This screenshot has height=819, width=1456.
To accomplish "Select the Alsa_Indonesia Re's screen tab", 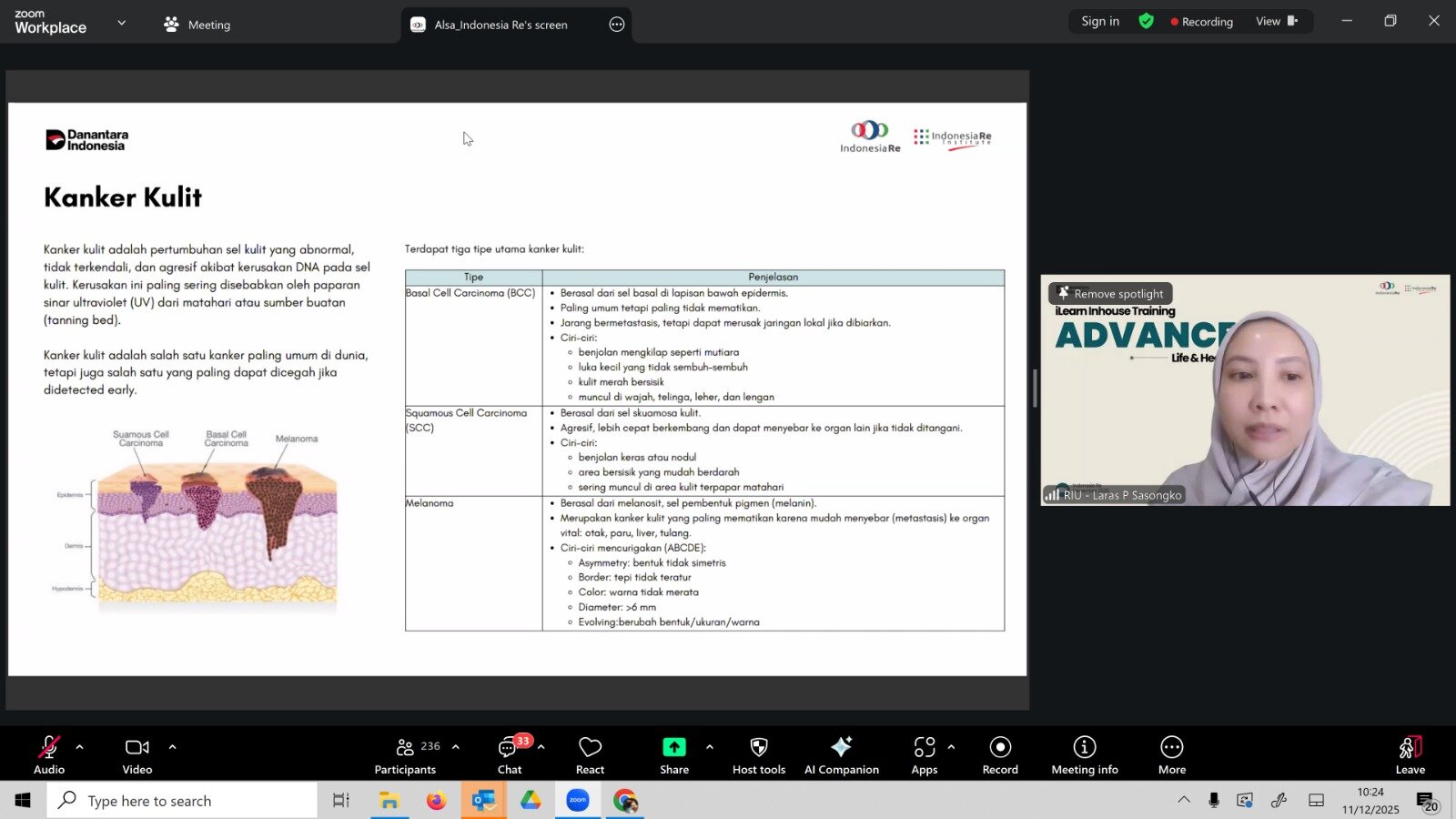I will [500, 25].
